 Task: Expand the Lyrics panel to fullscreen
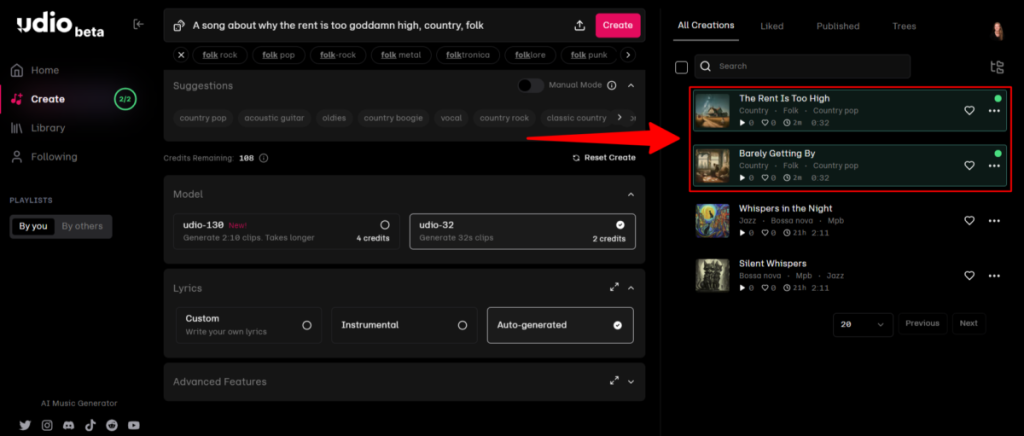point(614,287)
